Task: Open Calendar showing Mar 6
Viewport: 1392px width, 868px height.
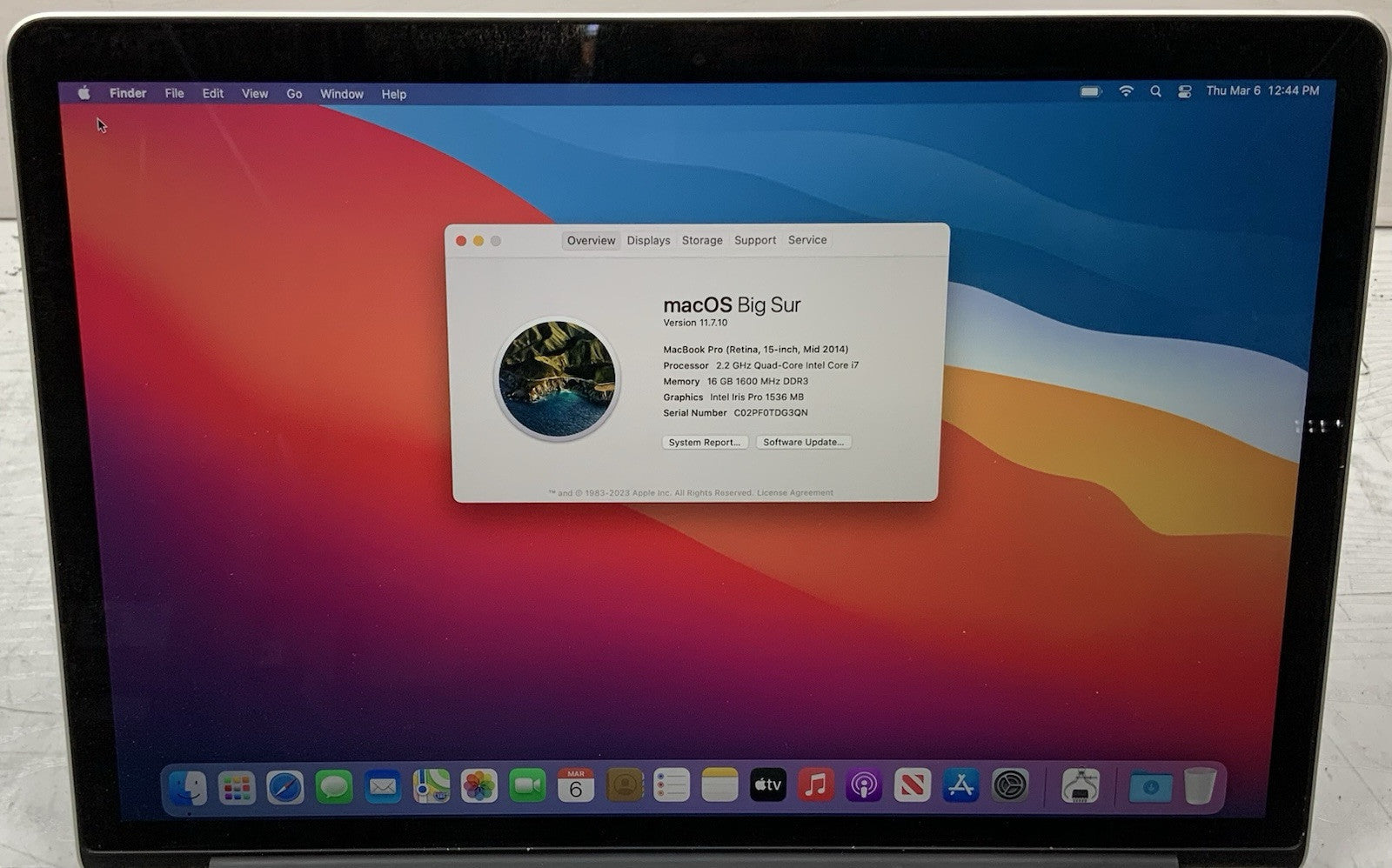Action: [x=575, y=785]
